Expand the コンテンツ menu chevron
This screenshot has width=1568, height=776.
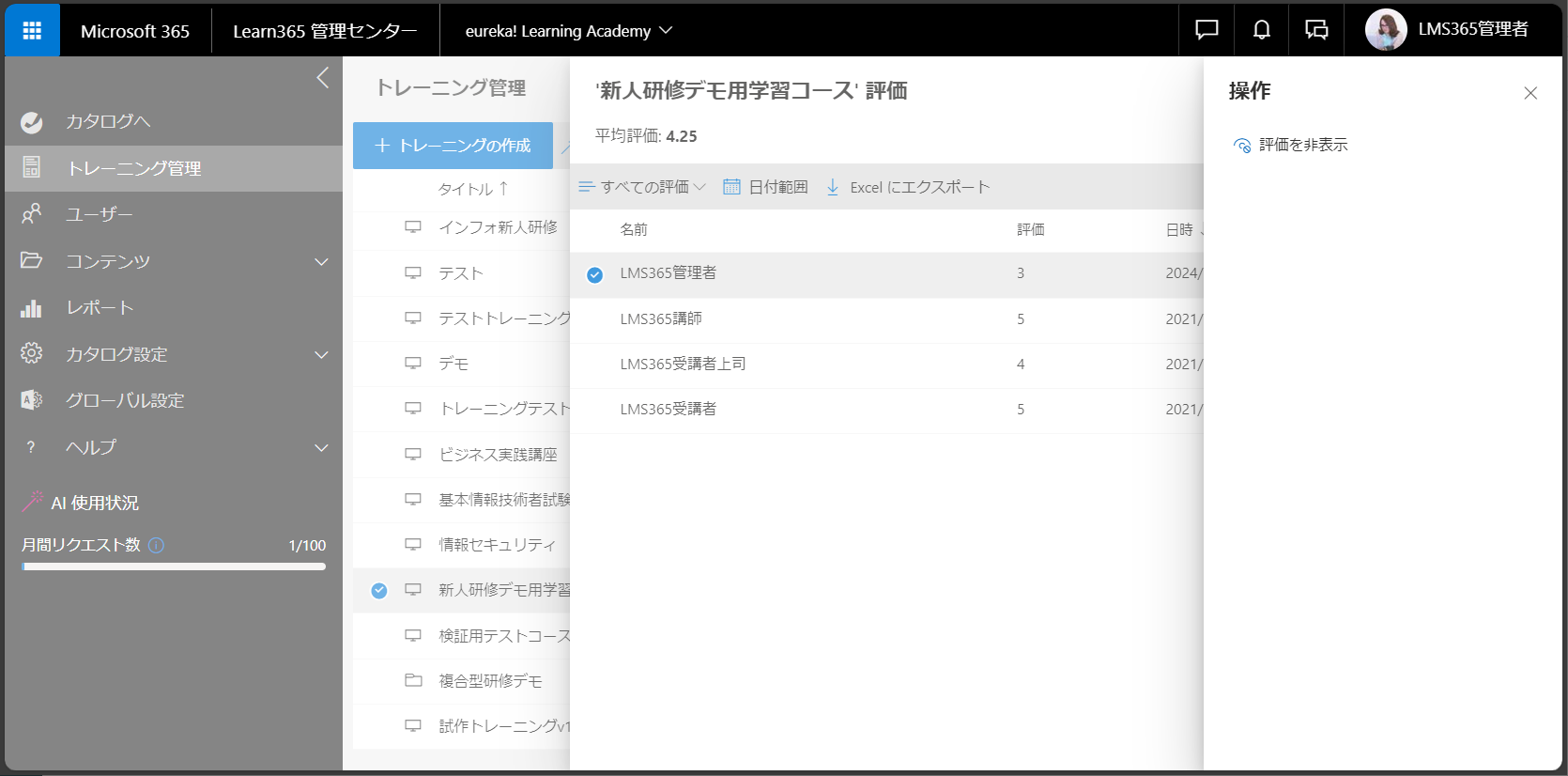[322, 261]
